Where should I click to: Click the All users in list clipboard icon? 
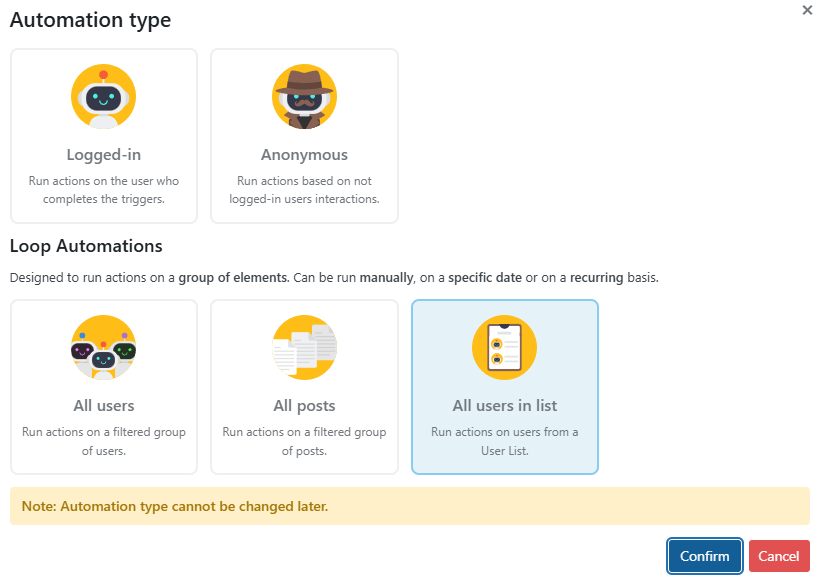504,348
